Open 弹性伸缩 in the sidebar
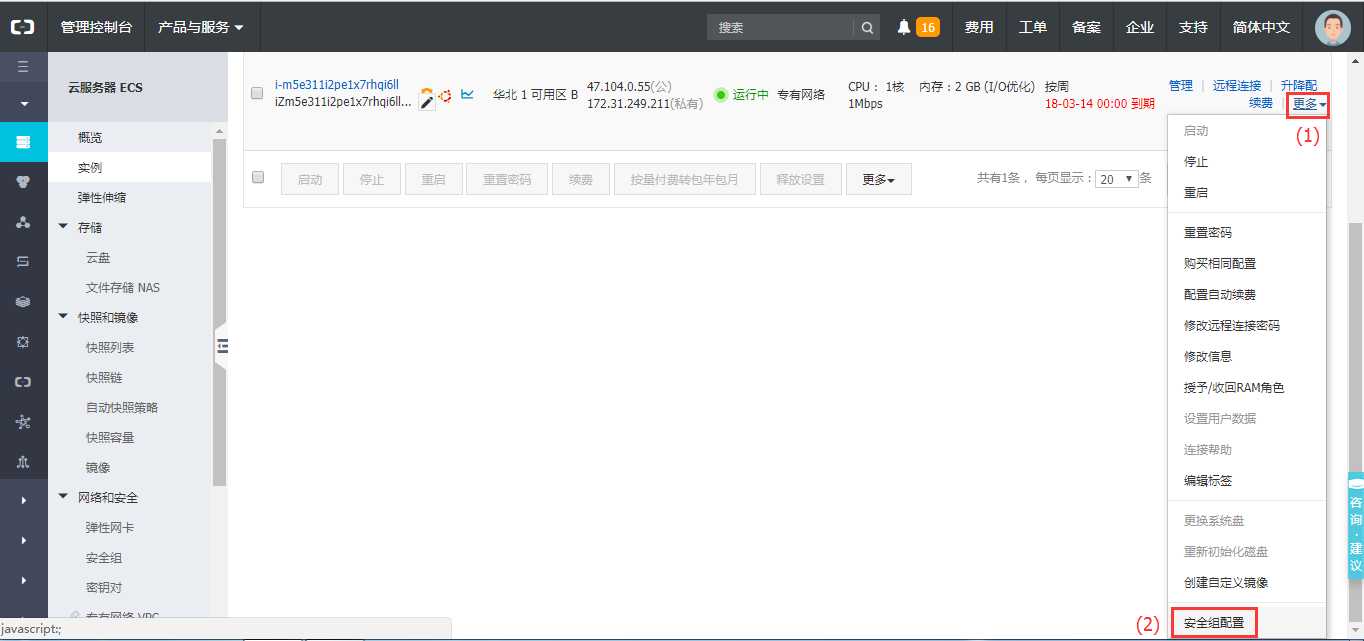 click(x=102, y=197)
